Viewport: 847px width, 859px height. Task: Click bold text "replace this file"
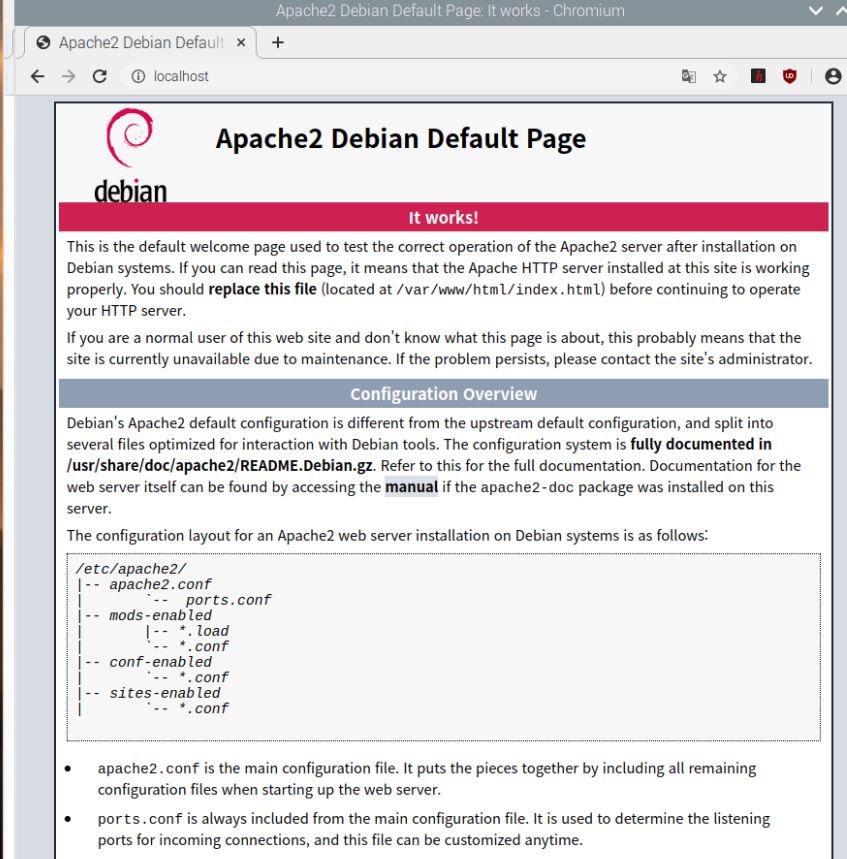click(x=262, y=289)
